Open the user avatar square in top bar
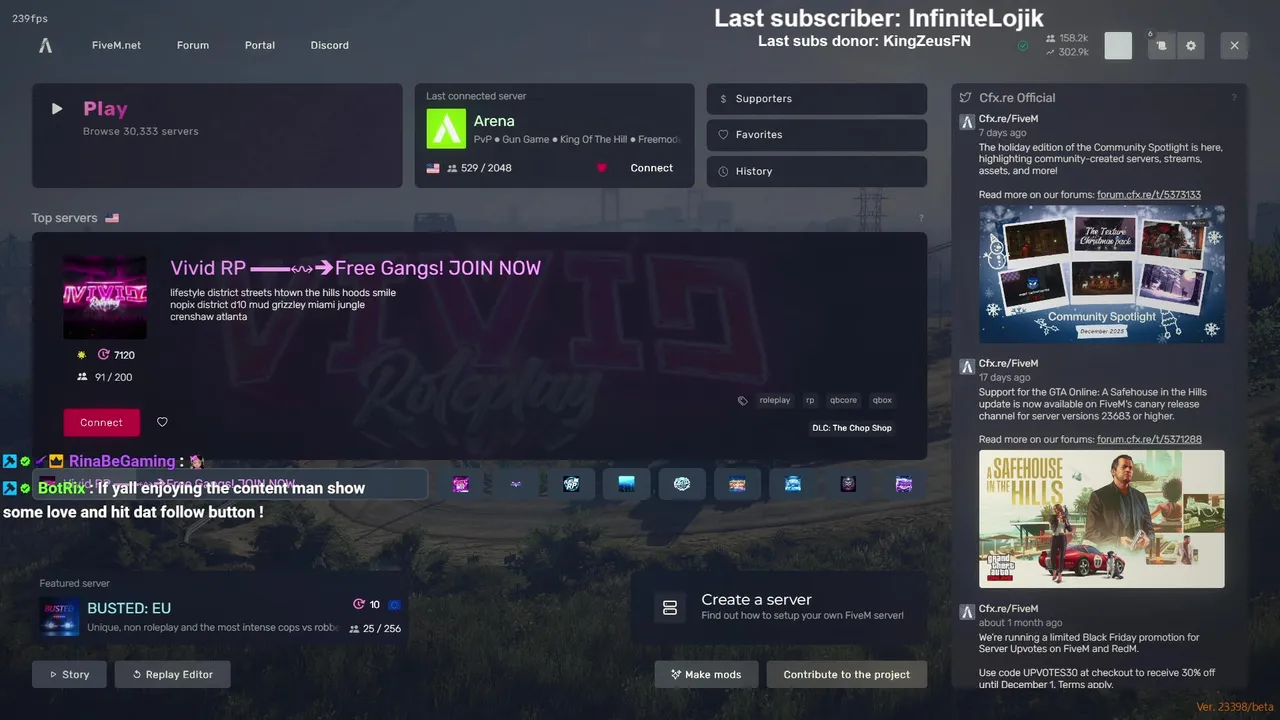Screen dimensions: 1280x720 (x=1118, y=45)
